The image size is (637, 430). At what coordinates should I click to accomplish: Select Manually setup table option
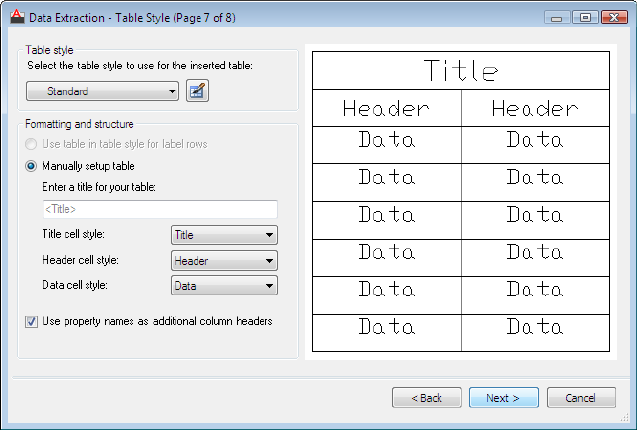pyautogui.click(x=32, y=166)
